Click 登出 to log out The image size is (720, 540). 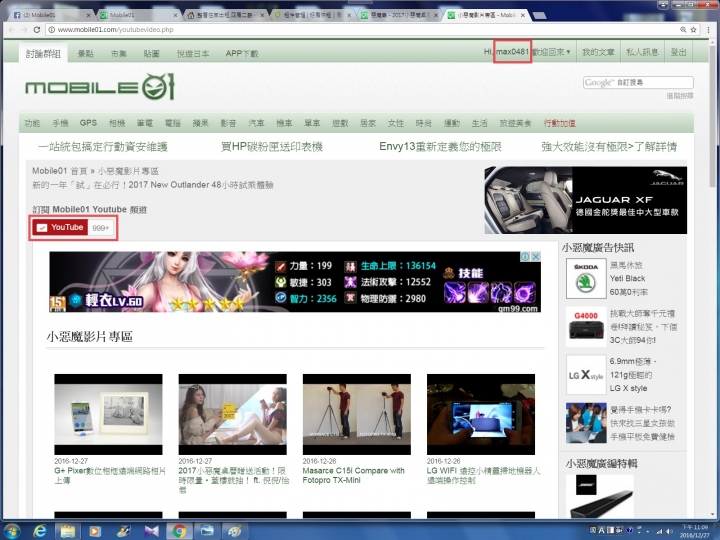[x=678, y=52]
